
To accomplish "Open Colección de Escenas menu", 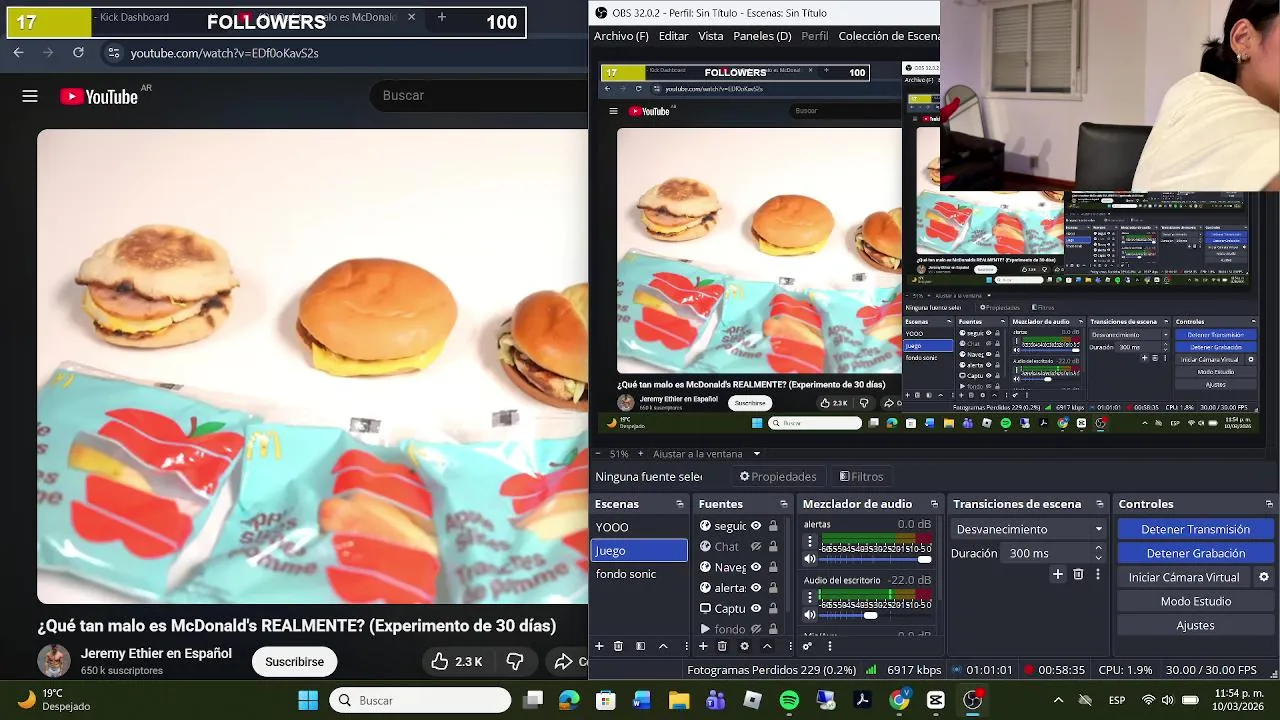I will tap(889, 36).
